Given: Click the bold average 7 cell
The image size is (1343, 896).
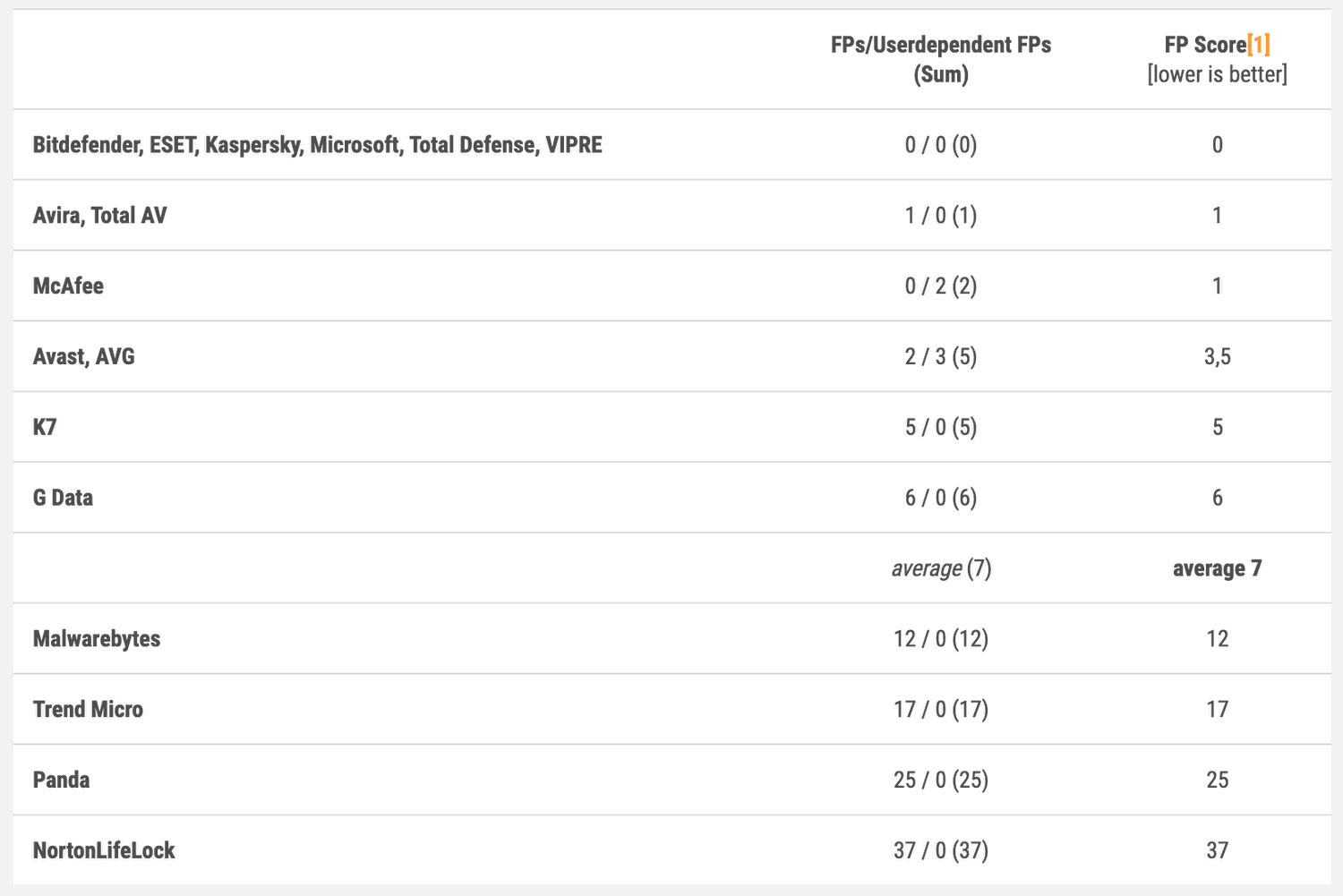Looking at the screenshot, I should pos(1217,568).
